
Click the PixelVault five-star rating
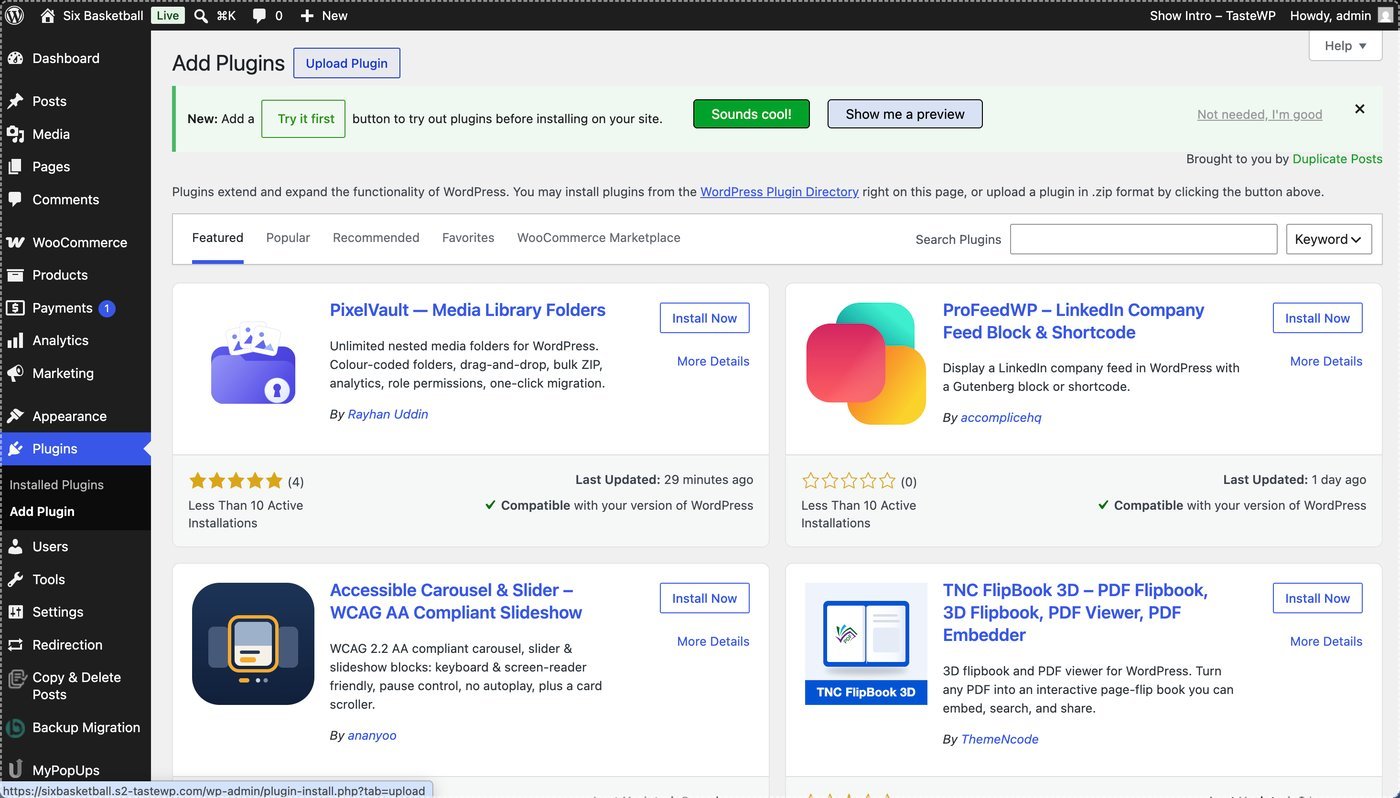point(236,481)
